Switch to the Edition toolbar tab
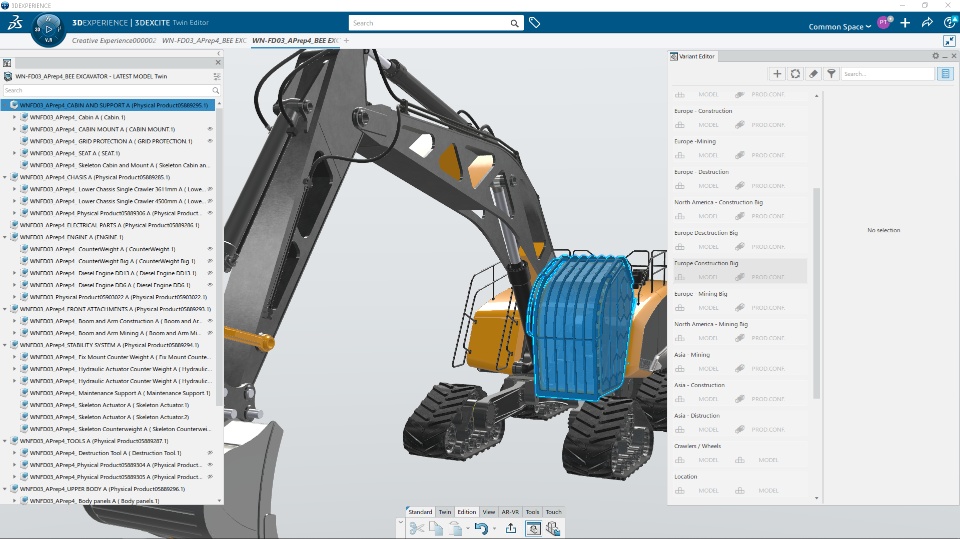This screenshot has width=960, height=539. pyautogui.click(x=467, y=512)
